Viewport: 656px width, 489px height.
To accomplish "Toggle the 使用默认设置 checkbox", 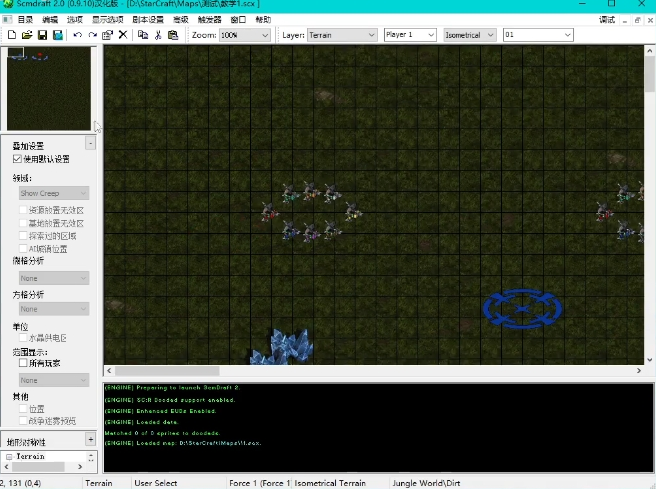I will point(17,159).
